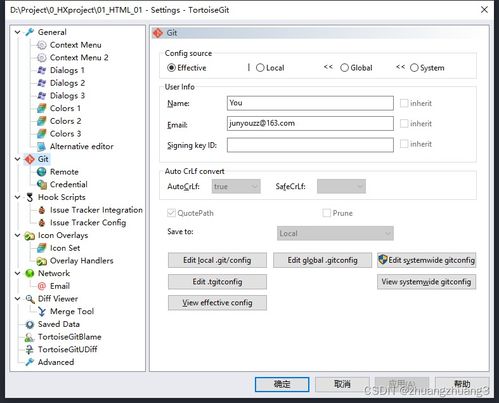Select the Credential keys icon
This screenshot has height=403, width=499.
coord(42,185)
